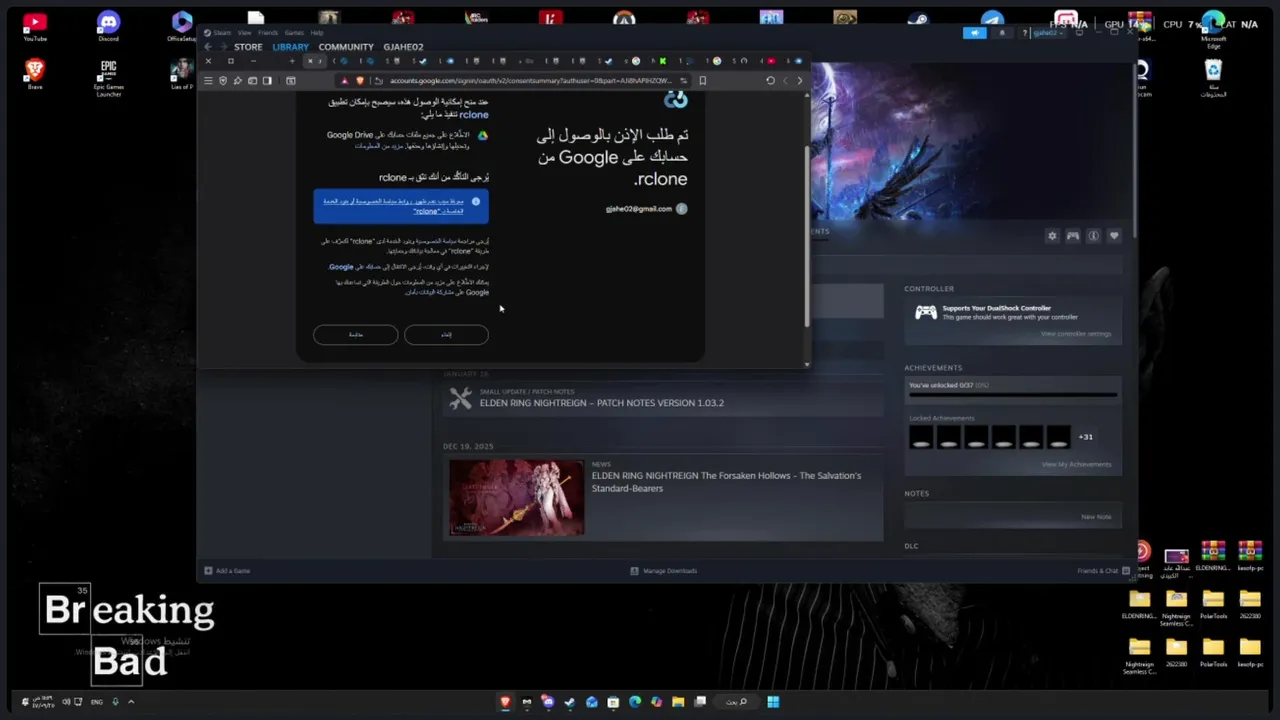Open Manage Downloads in Steam
Screen dimensions: 1280x720
click(x=664, y=571)
